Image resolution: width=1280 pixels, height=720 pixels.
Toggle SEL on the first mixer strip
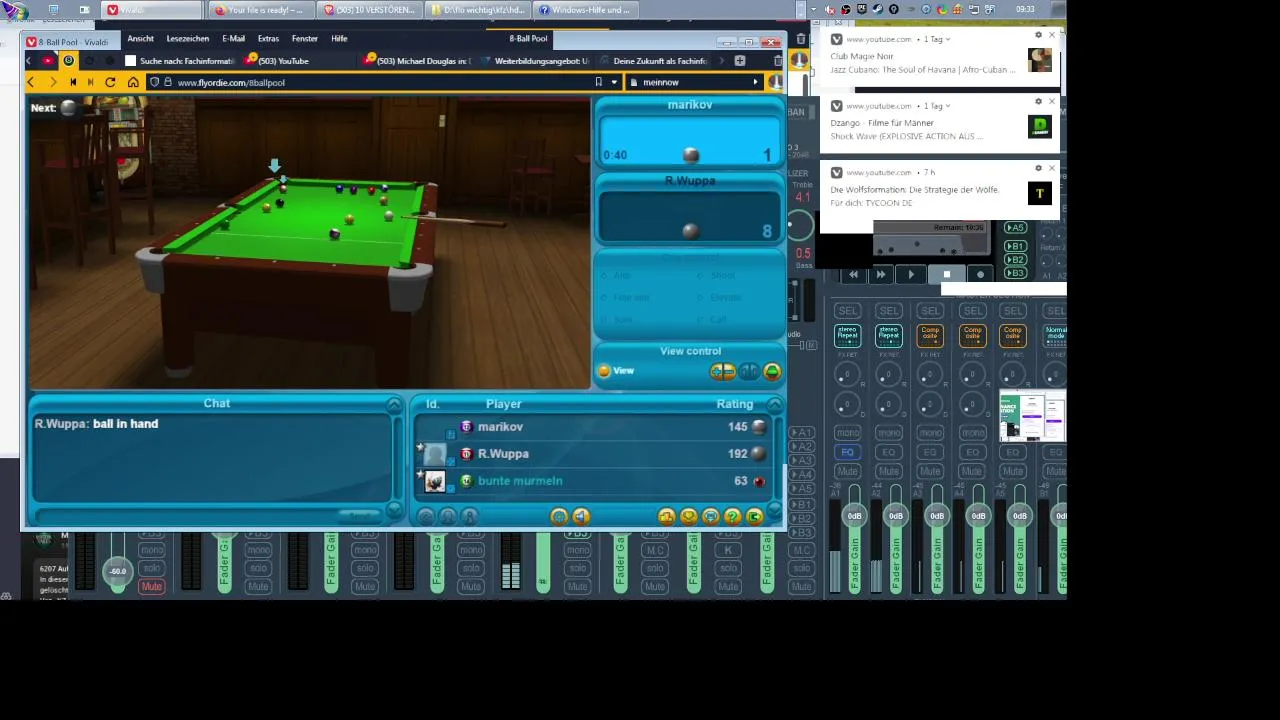click(x=847, y=311)
